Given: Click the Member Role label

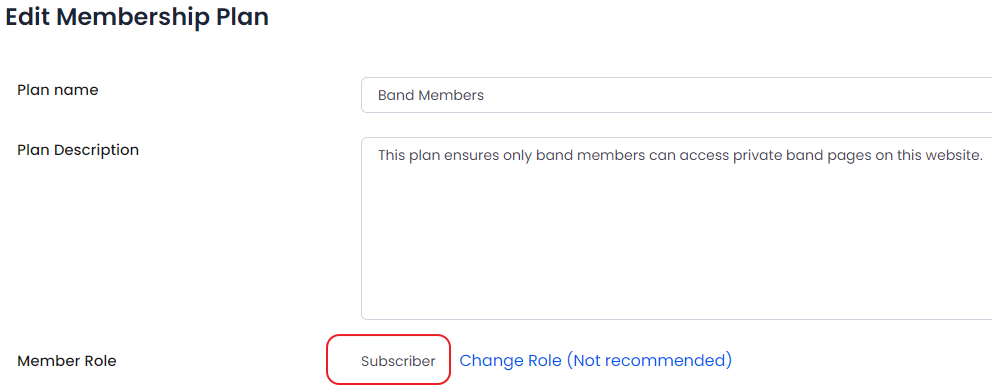Looking at the screenshot, I should pyautogui.click(x=66, y=362).
